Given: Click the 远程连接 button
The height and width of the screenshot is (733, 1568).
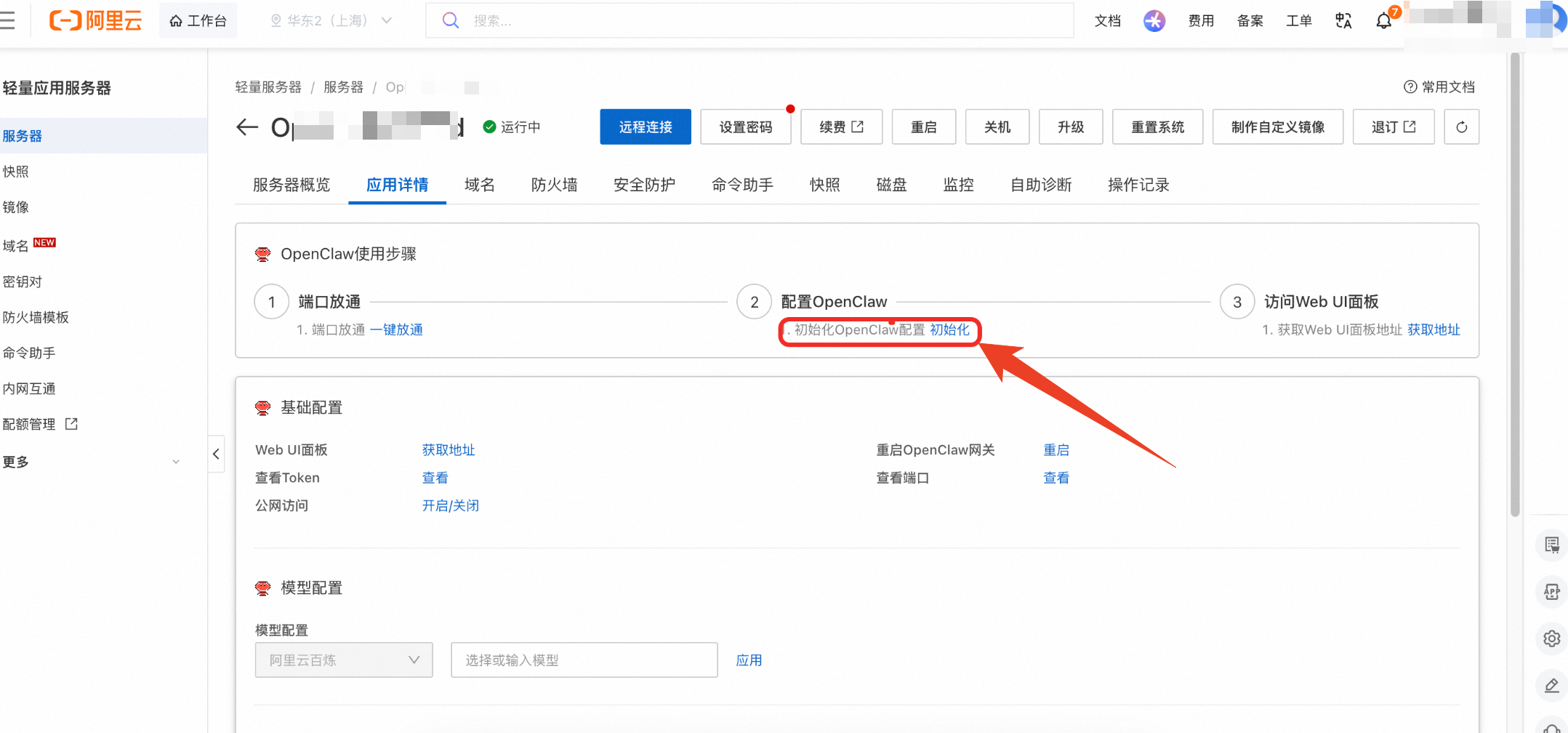Looking at the screenshot, I should click(646, 127).
